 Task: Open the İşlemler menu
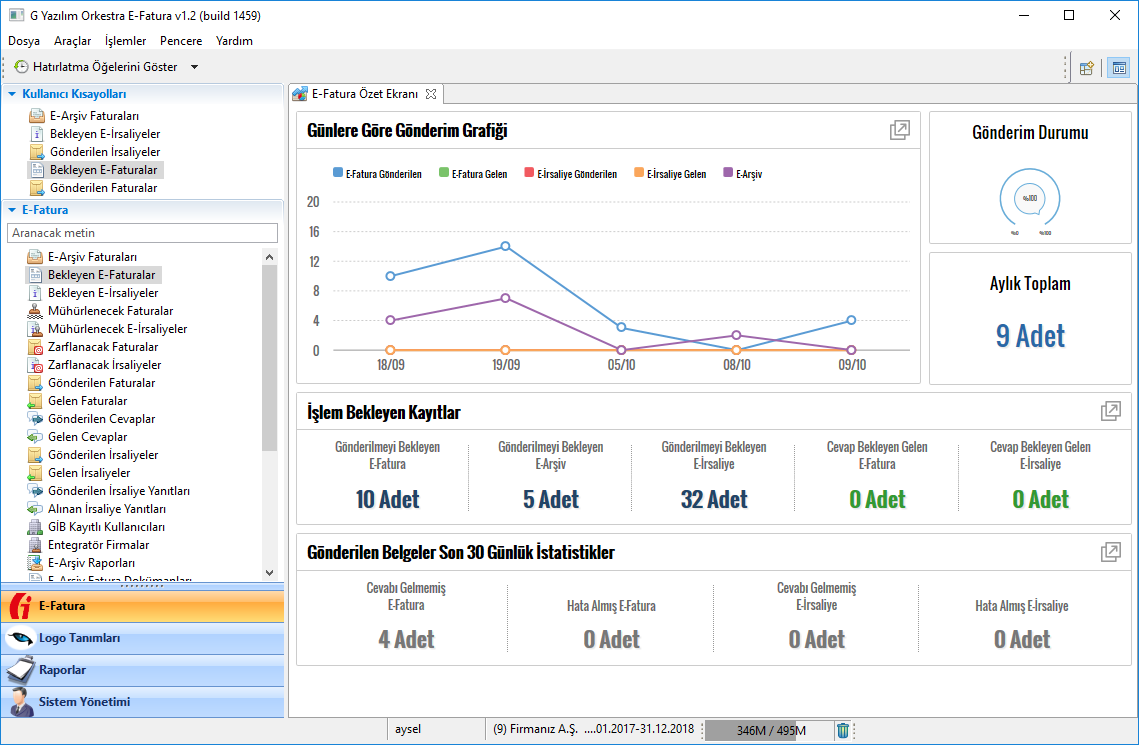[x=125, y=41]
